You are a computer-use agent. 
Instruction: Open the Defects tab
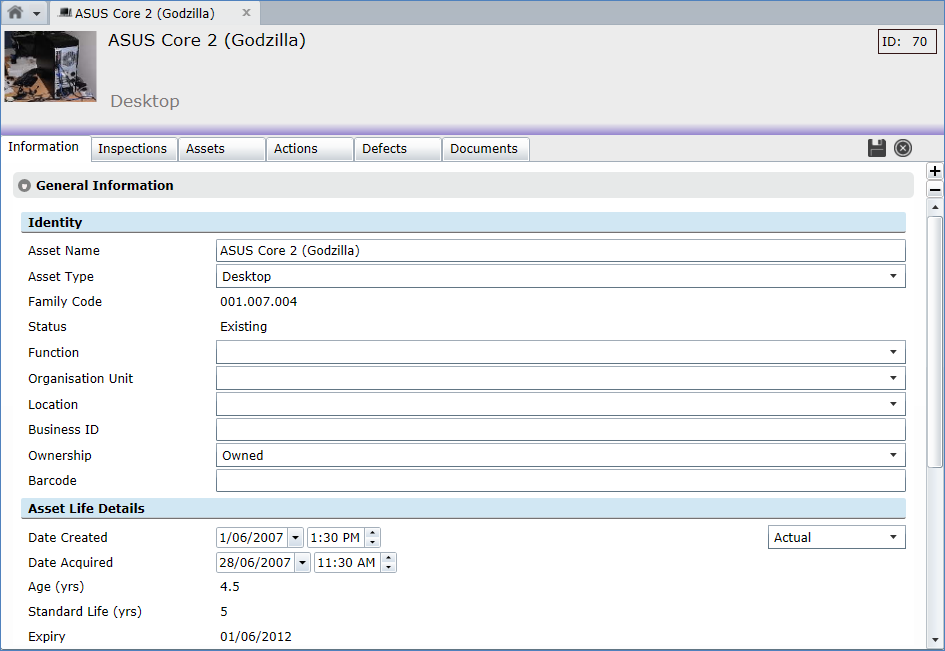398,149
